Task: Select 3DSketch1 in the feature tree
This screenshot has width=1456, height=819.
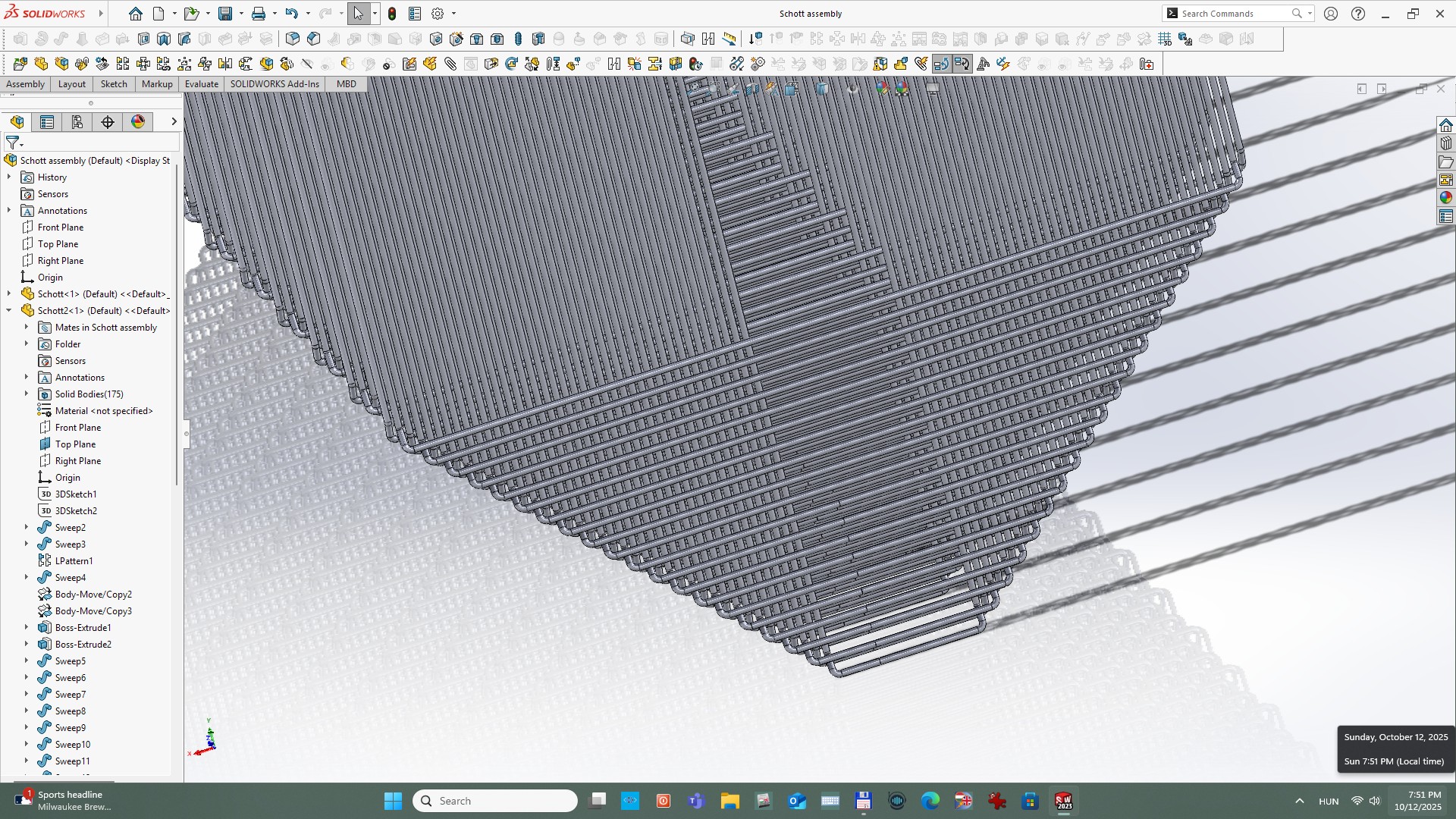Action: 76,494
